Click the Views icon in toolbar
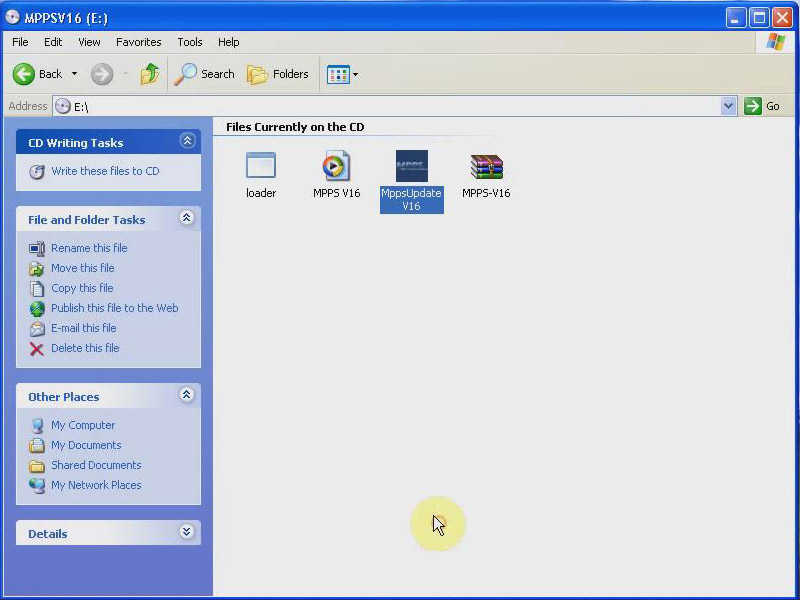The image size is (800, 600). coord(338,74)
